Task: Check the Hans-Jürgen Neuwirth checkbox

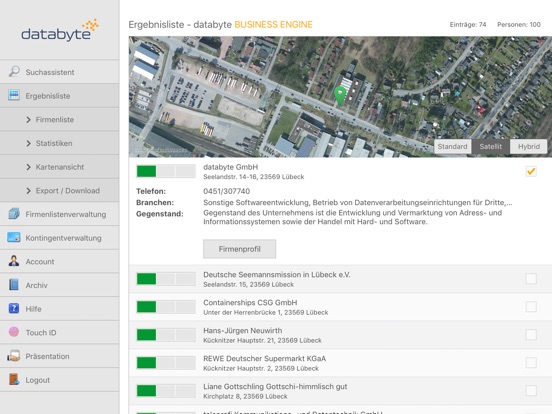Action: point(531,334)
